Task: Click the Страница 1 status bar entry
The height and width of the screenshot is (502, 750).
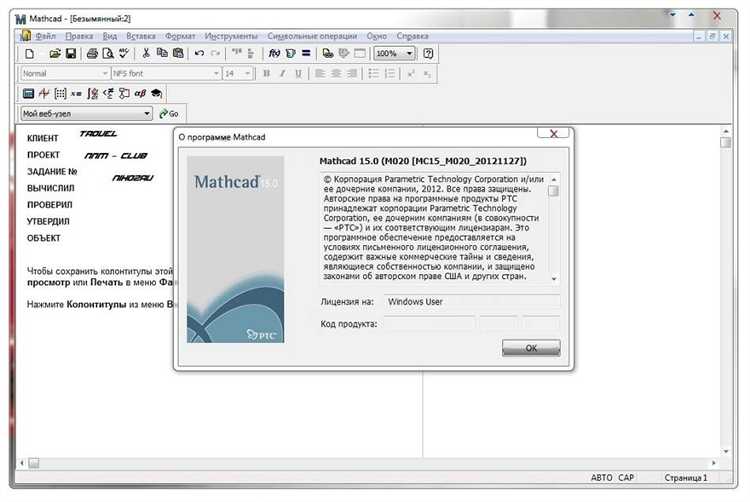Action: point(685,477)
